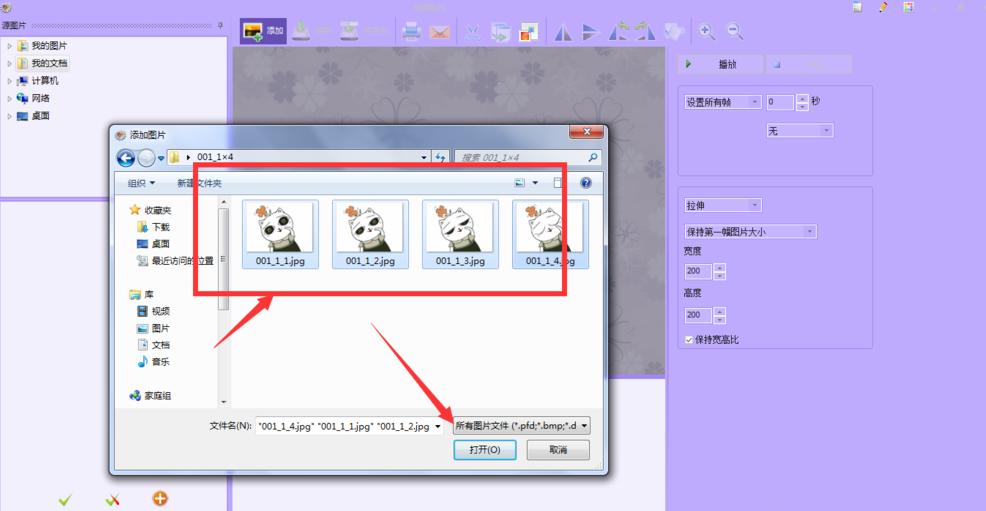Select 下载 in the dialog's favorites list

click(153, 227)
